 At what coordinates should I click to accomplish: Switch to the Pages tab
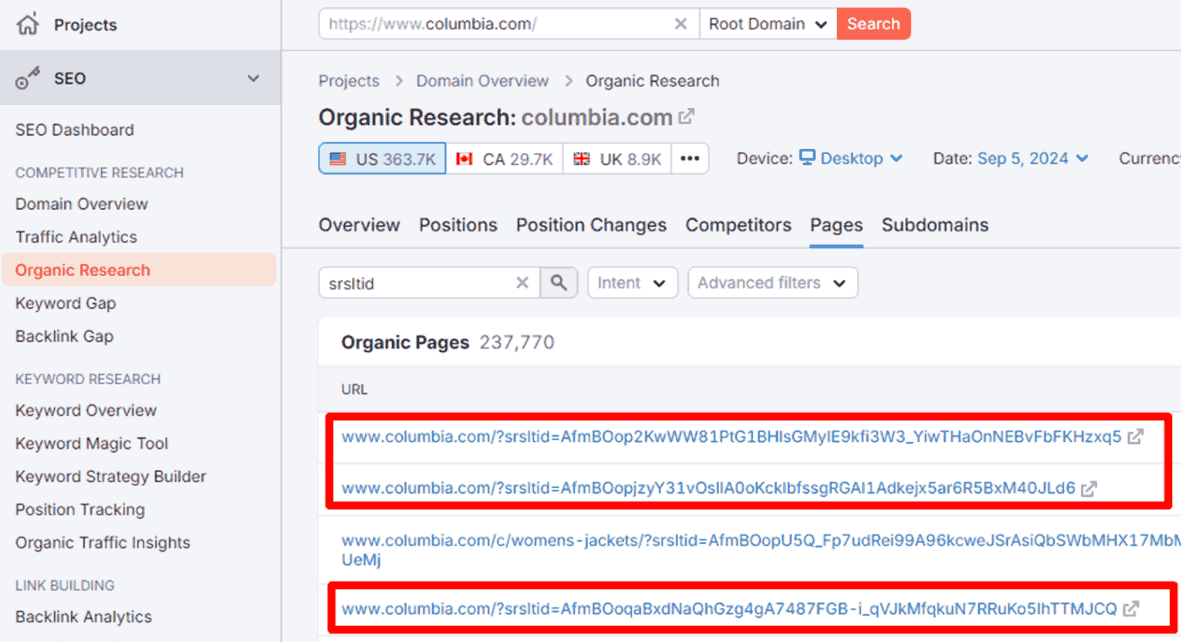click(x=836, y=225)
